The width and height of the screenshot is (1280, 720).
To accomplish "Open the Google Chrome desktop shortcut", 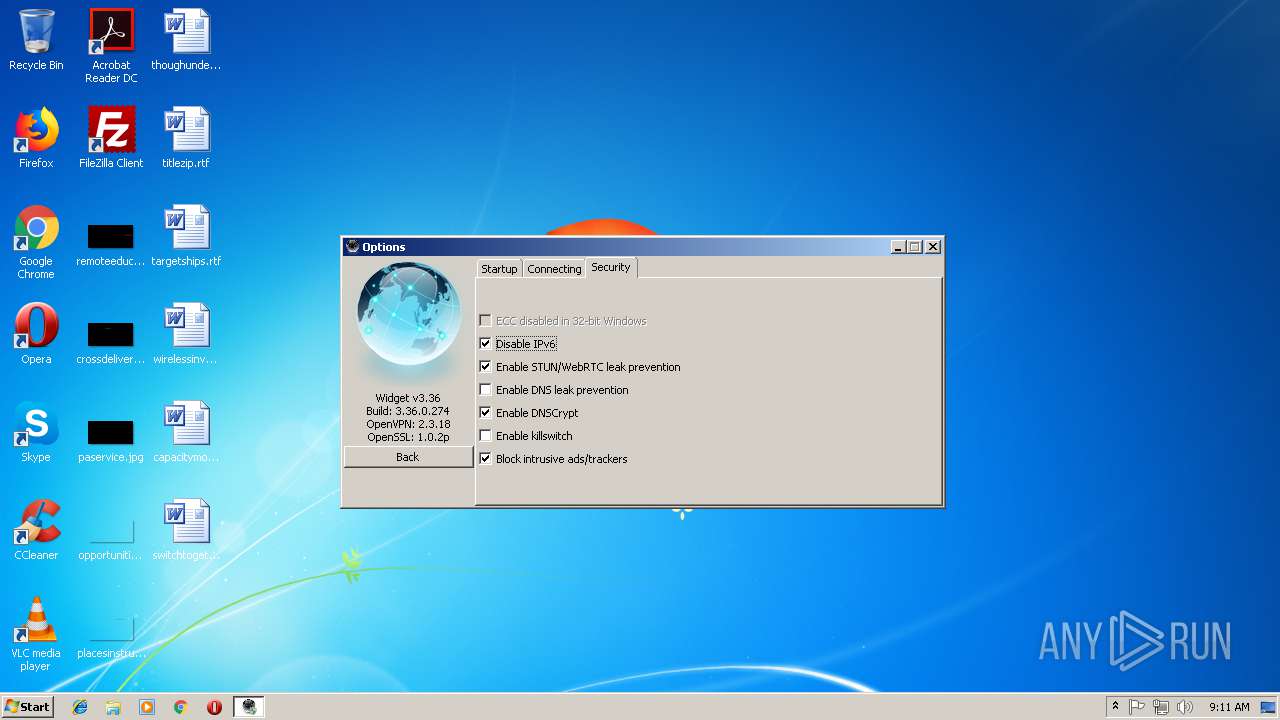I will (x=36, y=242).
